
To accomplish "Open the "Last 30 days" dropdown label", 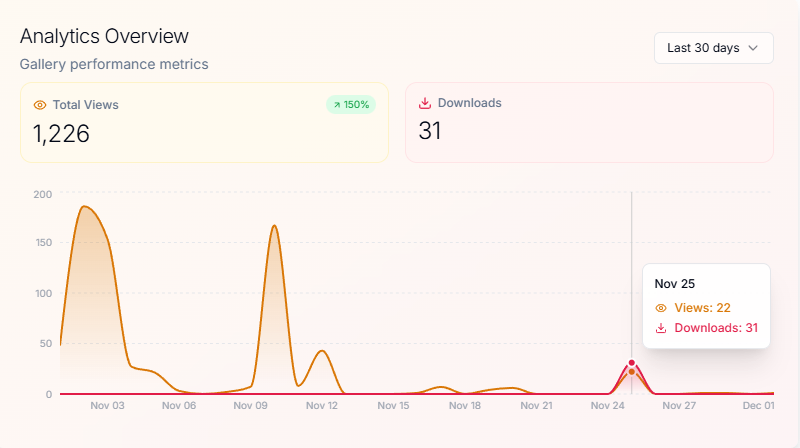I will [702, 47].
